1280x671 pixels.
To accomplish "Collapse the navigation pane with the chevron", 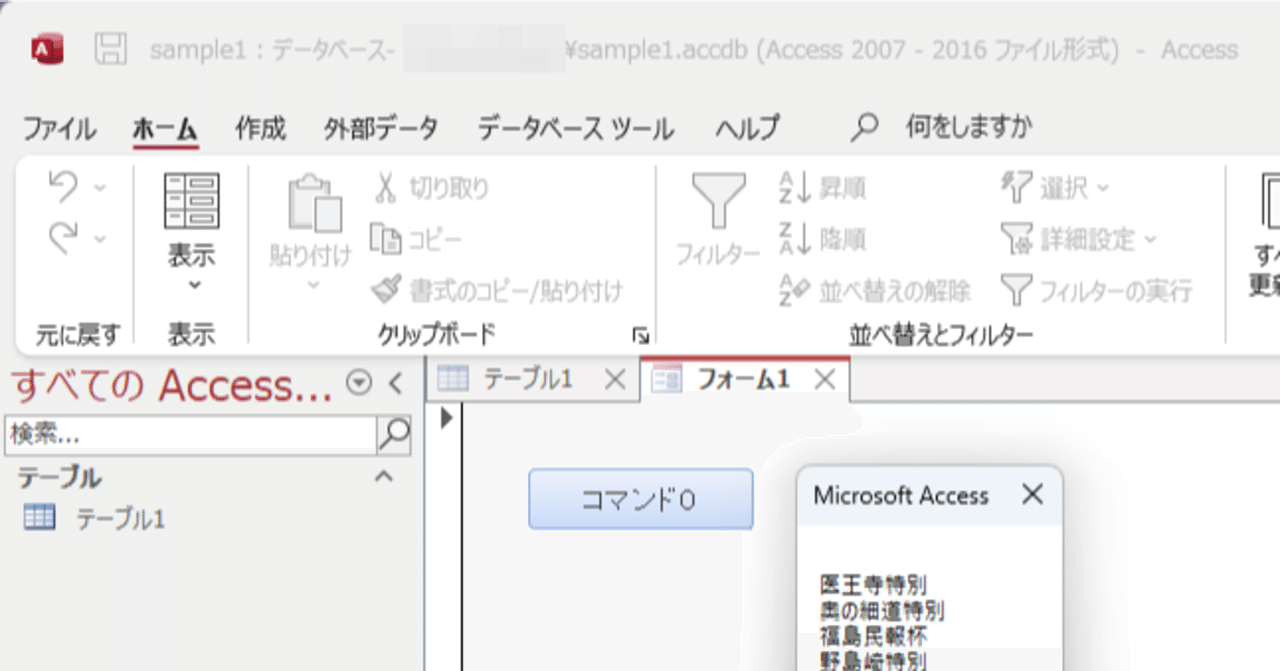I will click(x=395, y=382).
